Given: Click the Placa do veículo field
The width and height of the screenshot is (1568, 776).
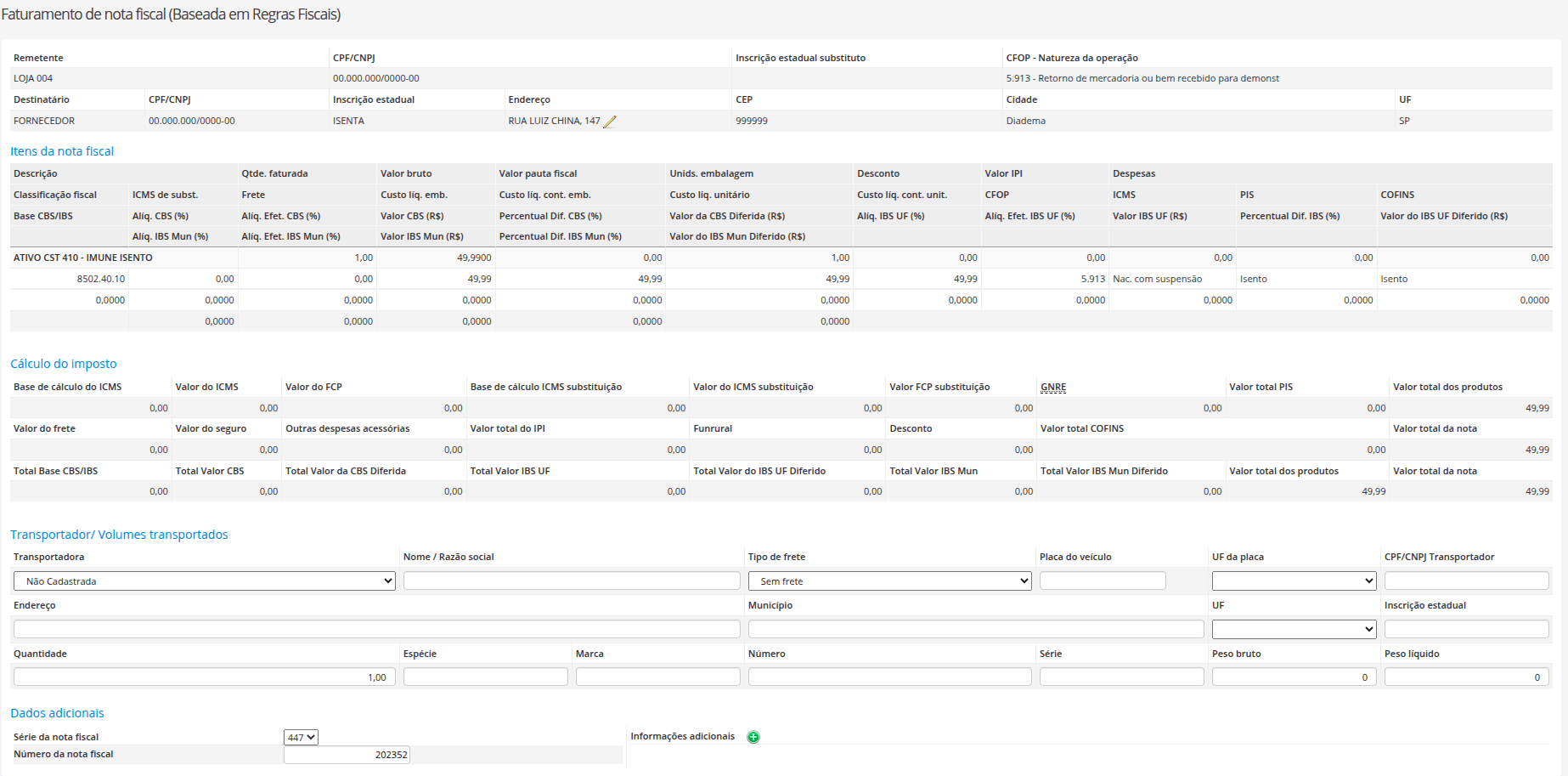Looking at the screenshot, I should [1103, 581].
